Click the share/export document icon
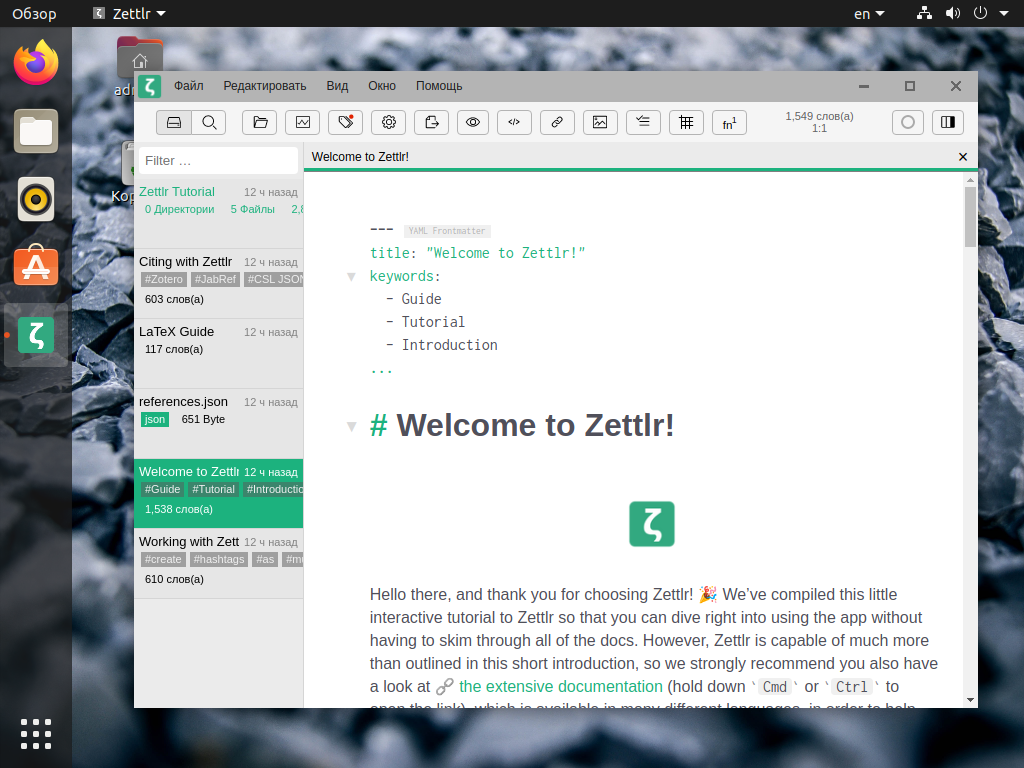1024x768 pixels. (431, 122)
